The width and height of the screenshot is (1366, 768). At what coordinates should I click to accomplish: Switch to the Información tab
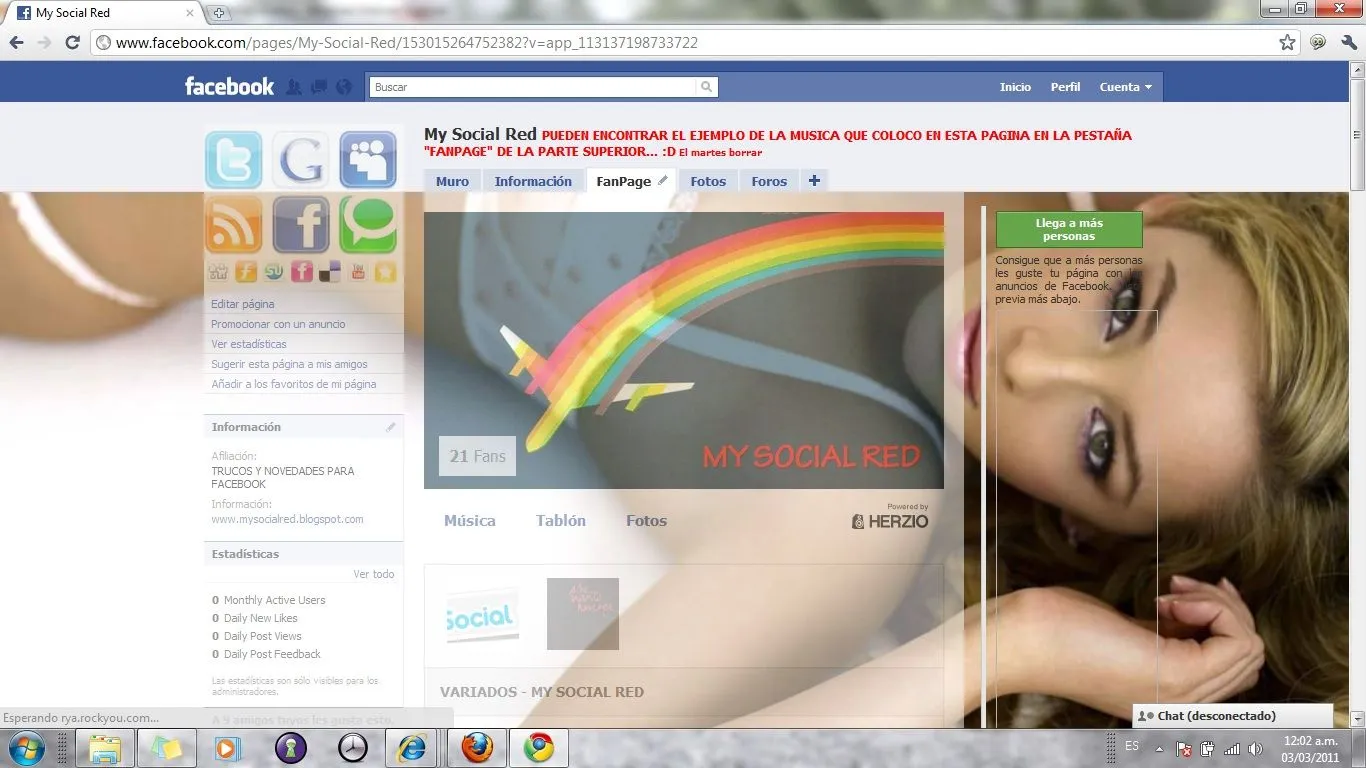pos(533,181)
